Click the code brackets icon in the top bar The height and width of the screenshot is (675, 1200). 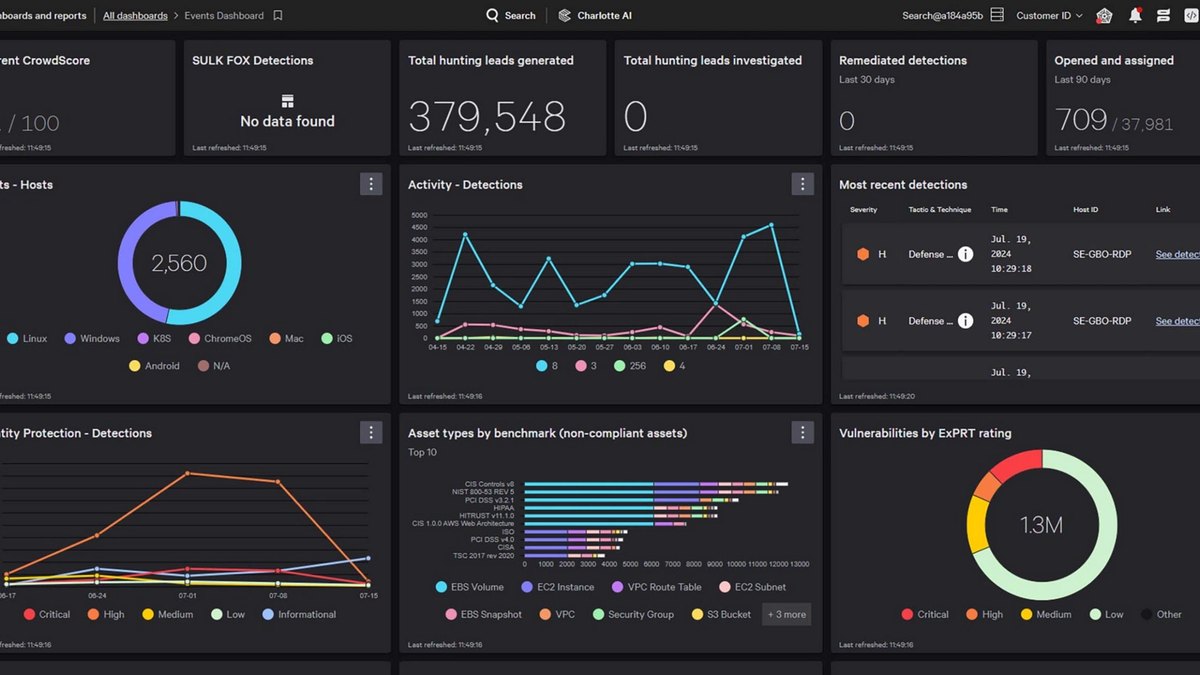(1192, 16)
